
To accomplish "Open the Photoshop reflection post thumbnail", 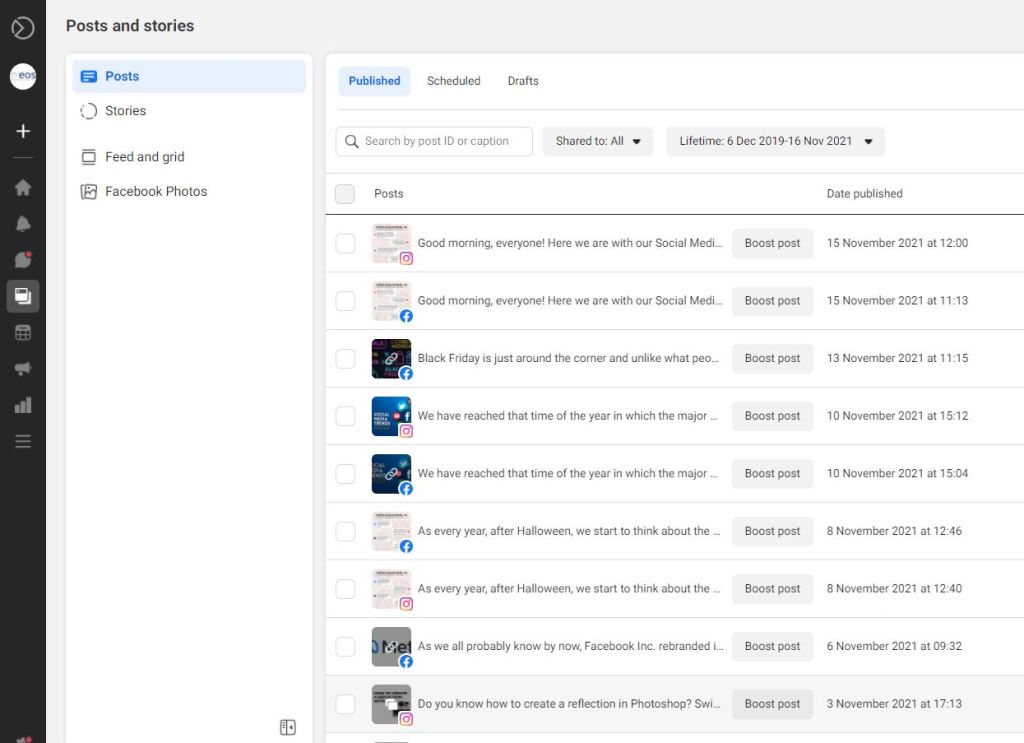I will (390, 704).
